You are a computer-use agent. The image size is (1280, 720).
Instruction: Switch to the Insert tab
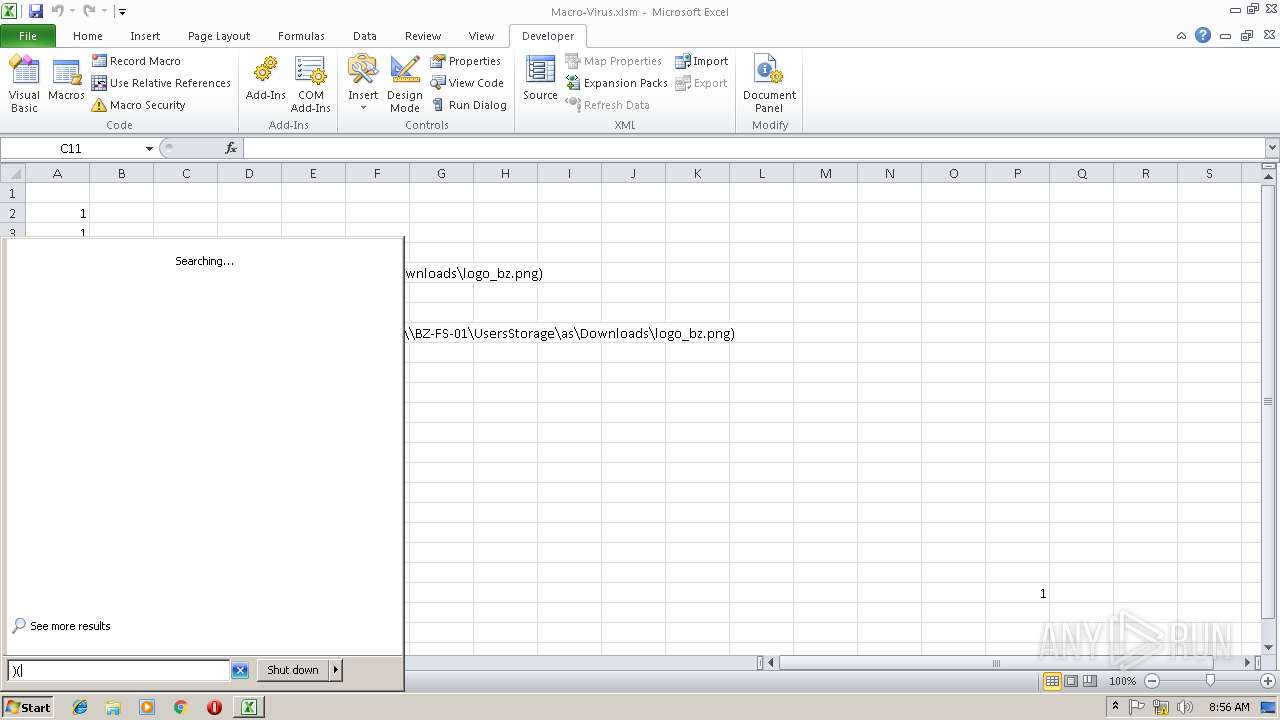pyautogui.click(x=145, y=36)
